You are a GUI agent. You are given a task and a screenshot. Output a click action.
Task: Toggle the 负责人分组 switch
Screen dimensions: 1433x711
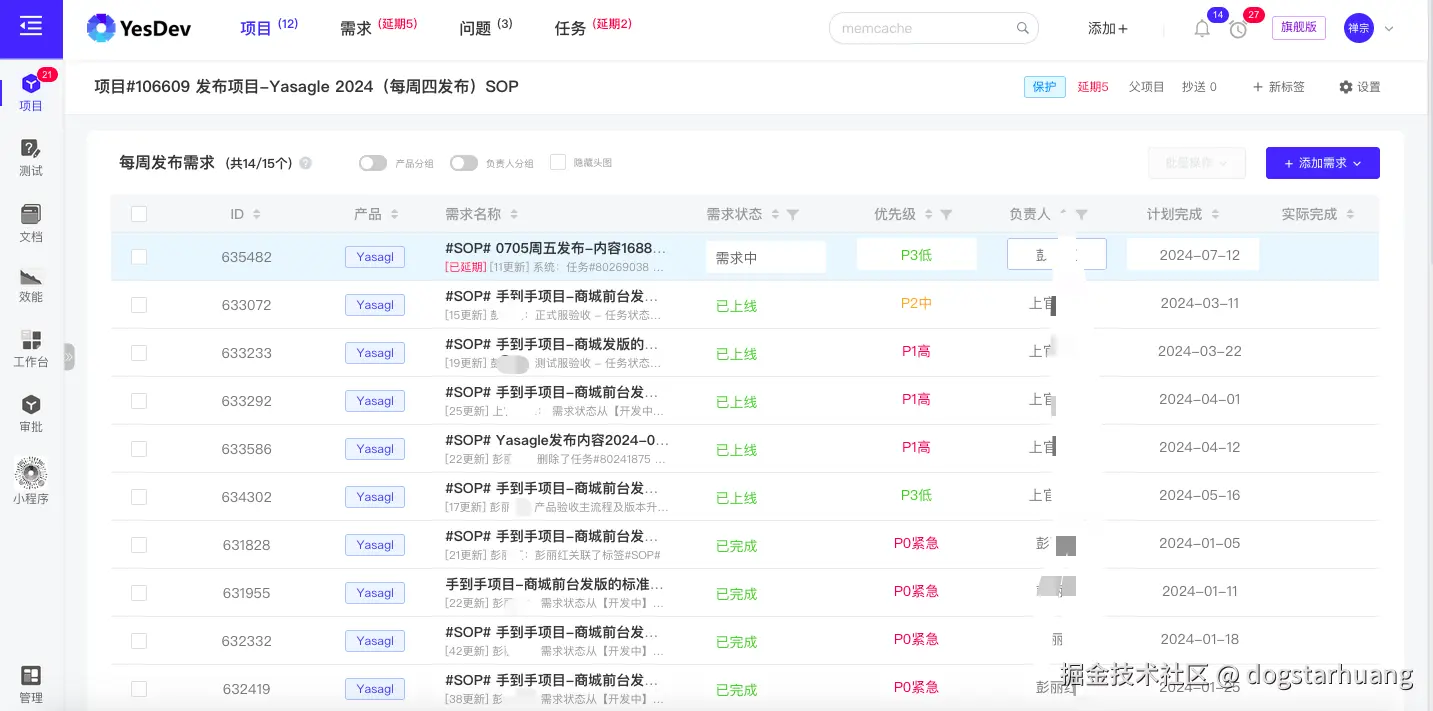pyautogui.click(x=463, y=163)
